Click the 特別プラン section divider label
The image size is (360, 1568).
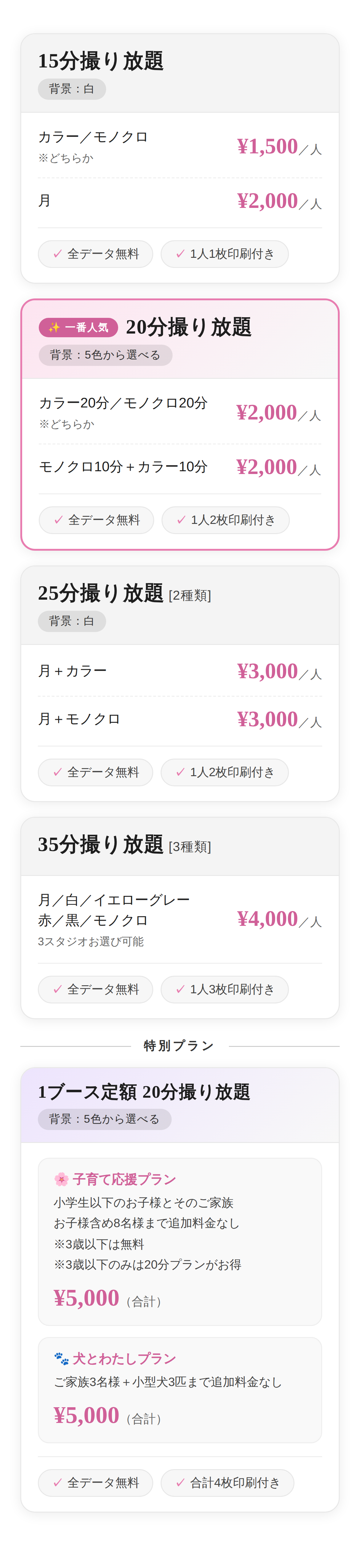[x=179, y=1046]
